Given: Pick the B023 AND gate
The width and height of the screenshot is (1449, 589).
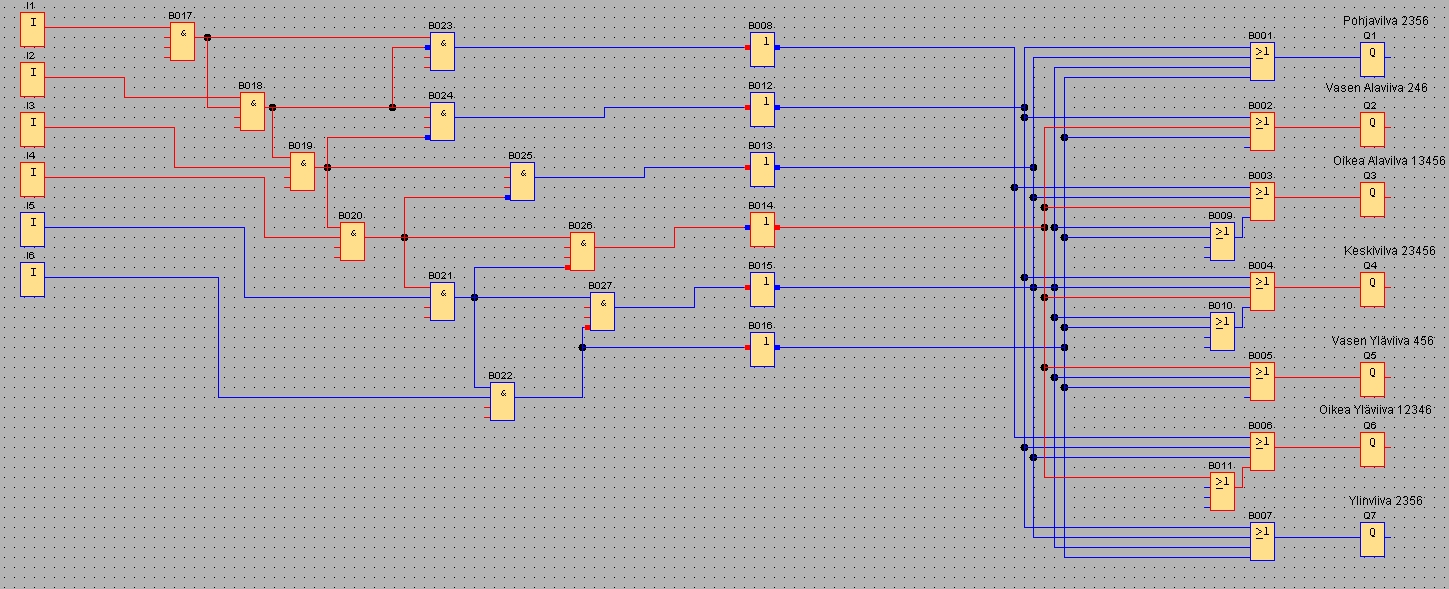Looking at the screenshot, I should pos(442,52).
